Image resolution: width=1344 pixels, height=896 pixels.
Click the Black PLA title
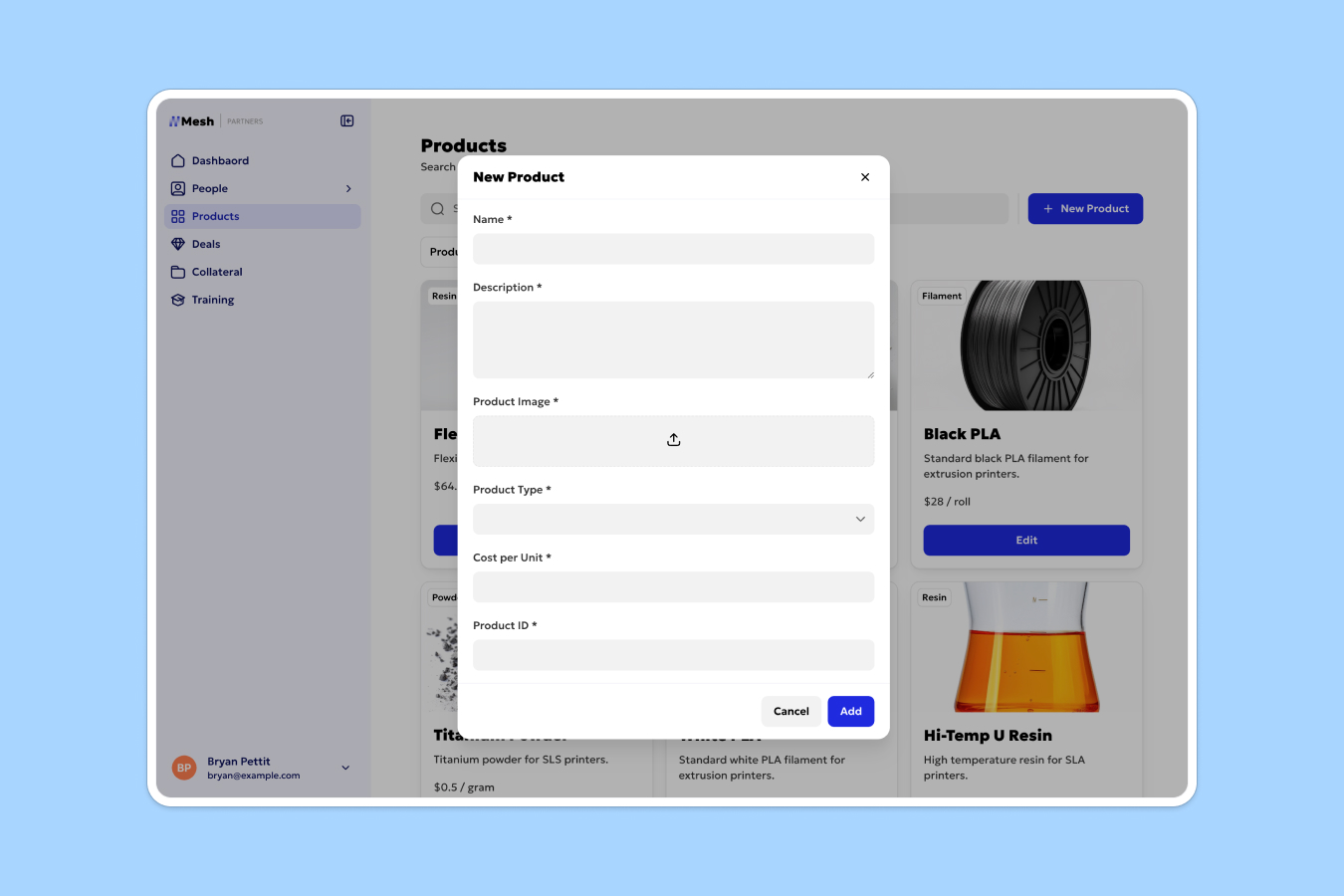962,434
